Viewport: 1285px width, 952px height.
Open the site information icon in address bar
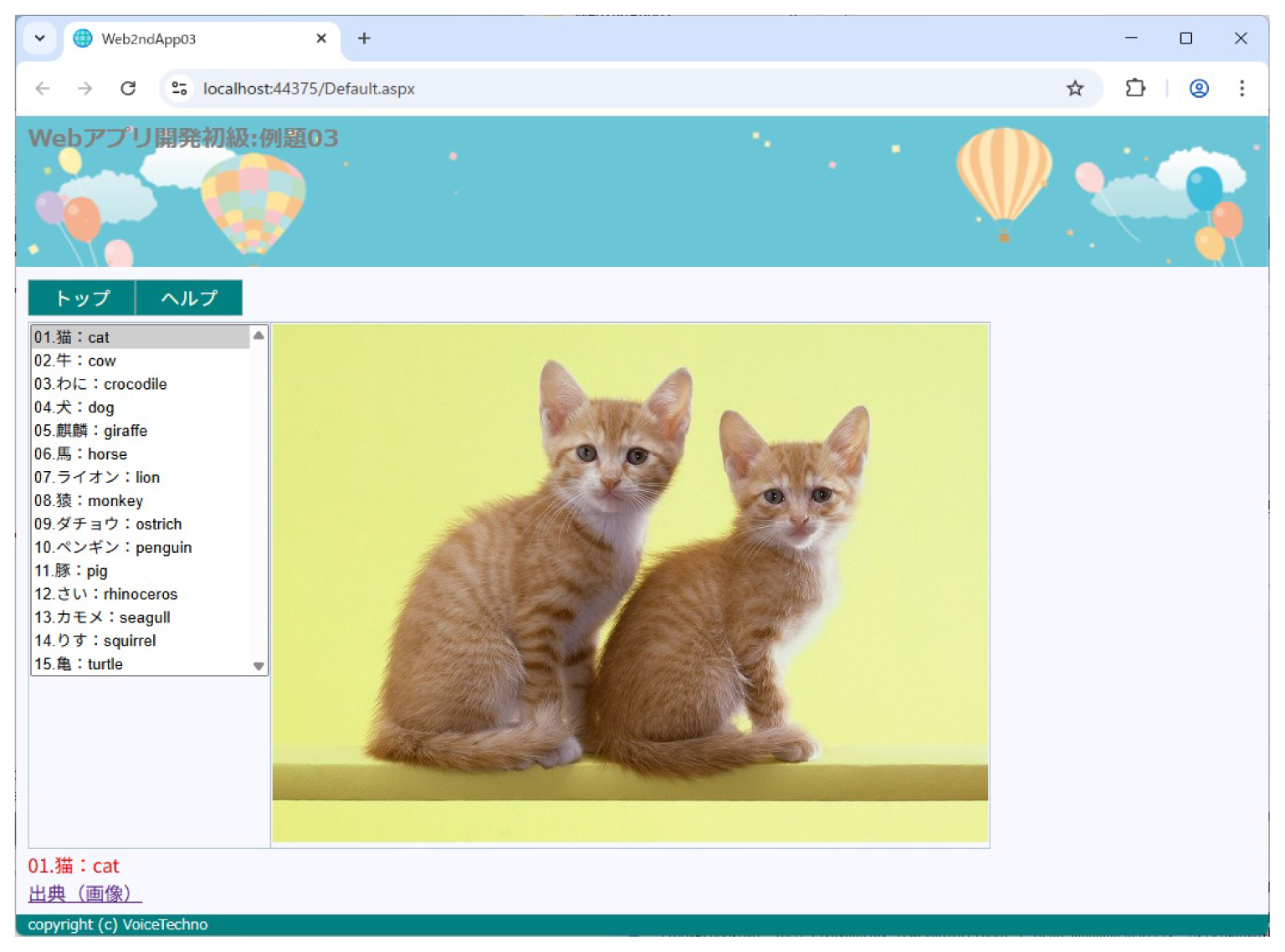click(x=179, y=88)
